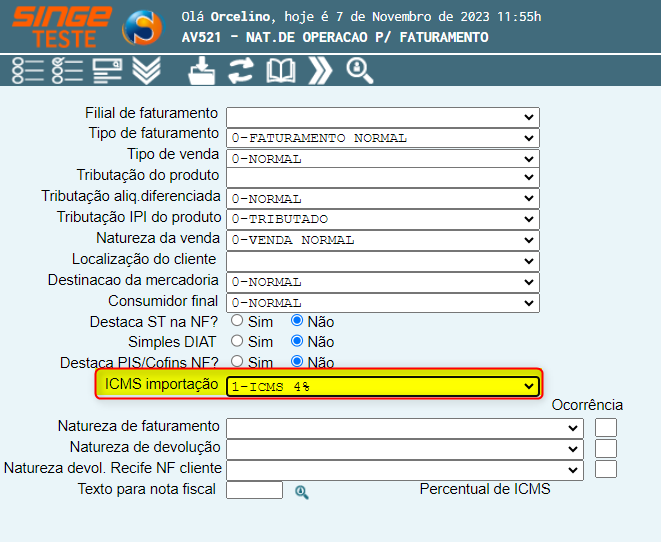Click the double right chevron icon
This screenshot has height=542, width=661.
tap(320, 70)
